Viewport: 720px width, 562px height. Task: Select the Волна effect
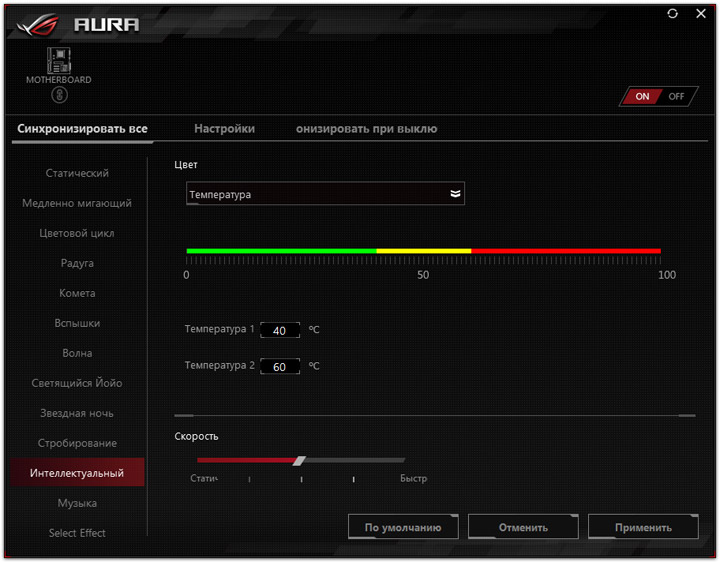[x=77, y=353]
